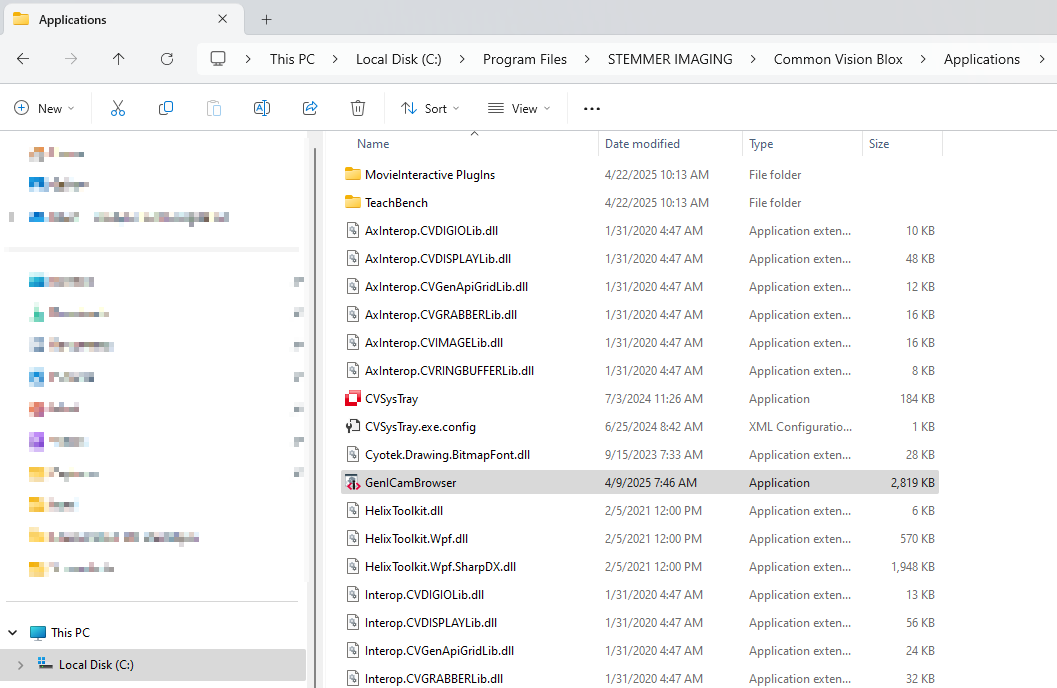Click the AxInterop.CVDIGIOLib.dll file icon

353,230
